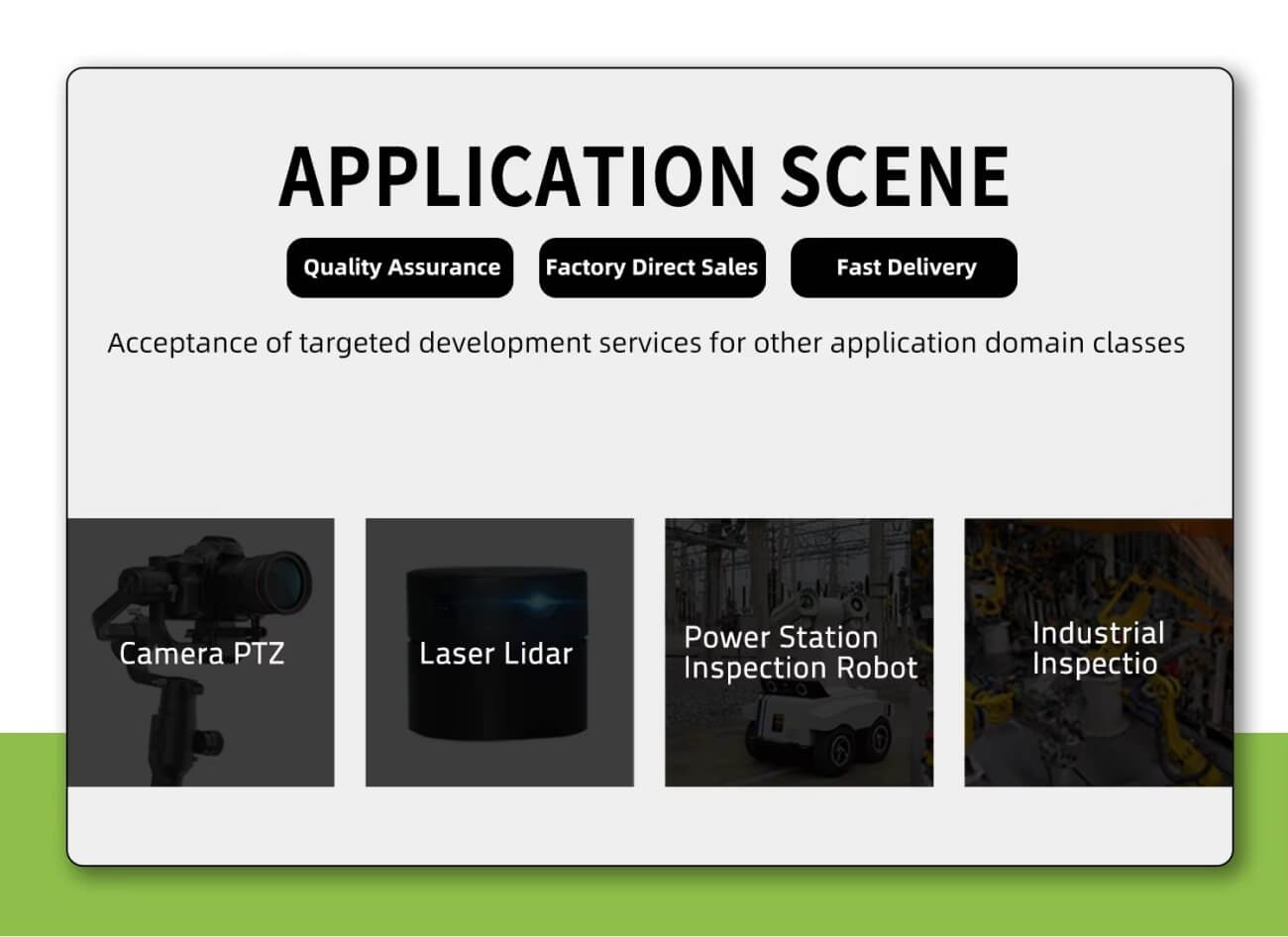Click the targeted development services description text

pyautogui.click(x=646, y=344)
